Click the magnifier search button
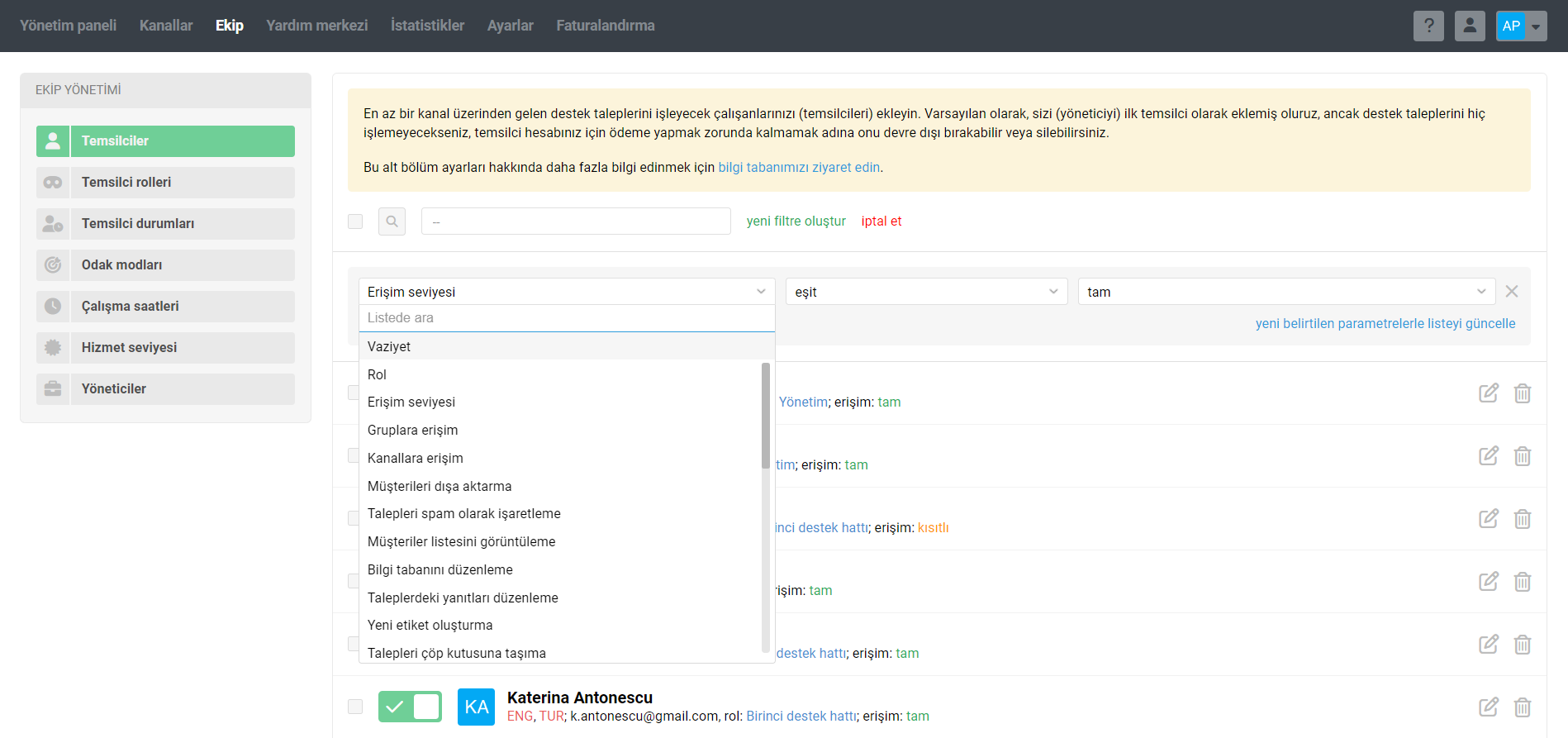The height and width of the screenshot is (738, 1568). coord(392,221)
